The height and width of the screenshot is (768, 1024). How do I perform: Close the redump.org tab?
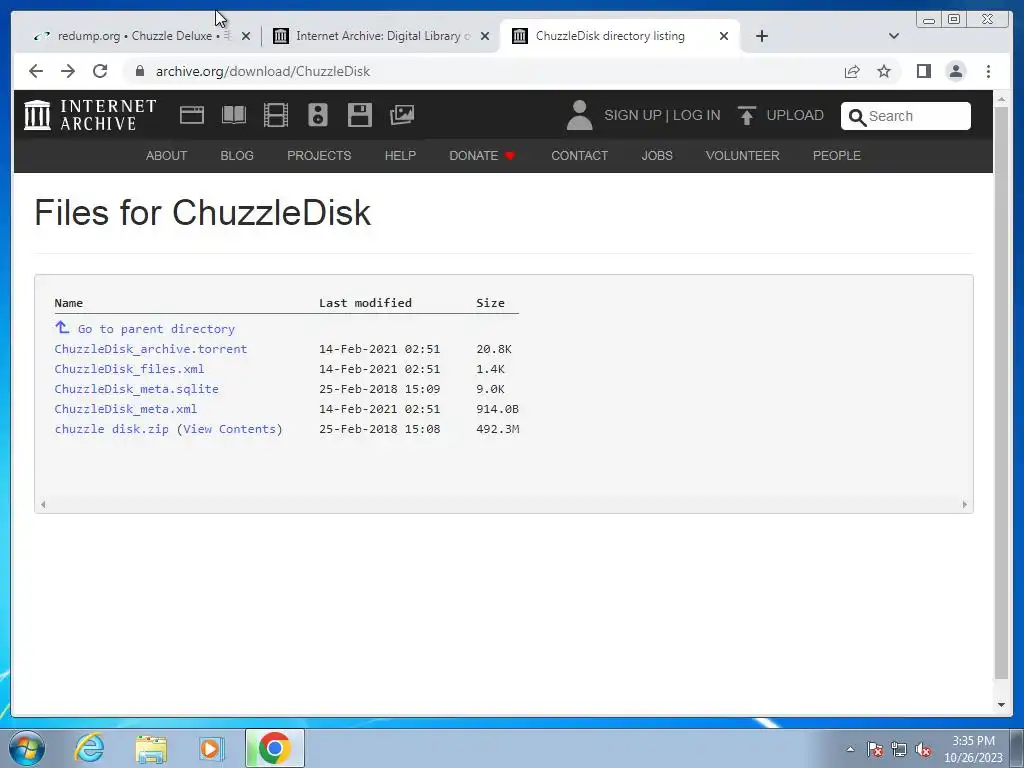(x=246, y=37)
